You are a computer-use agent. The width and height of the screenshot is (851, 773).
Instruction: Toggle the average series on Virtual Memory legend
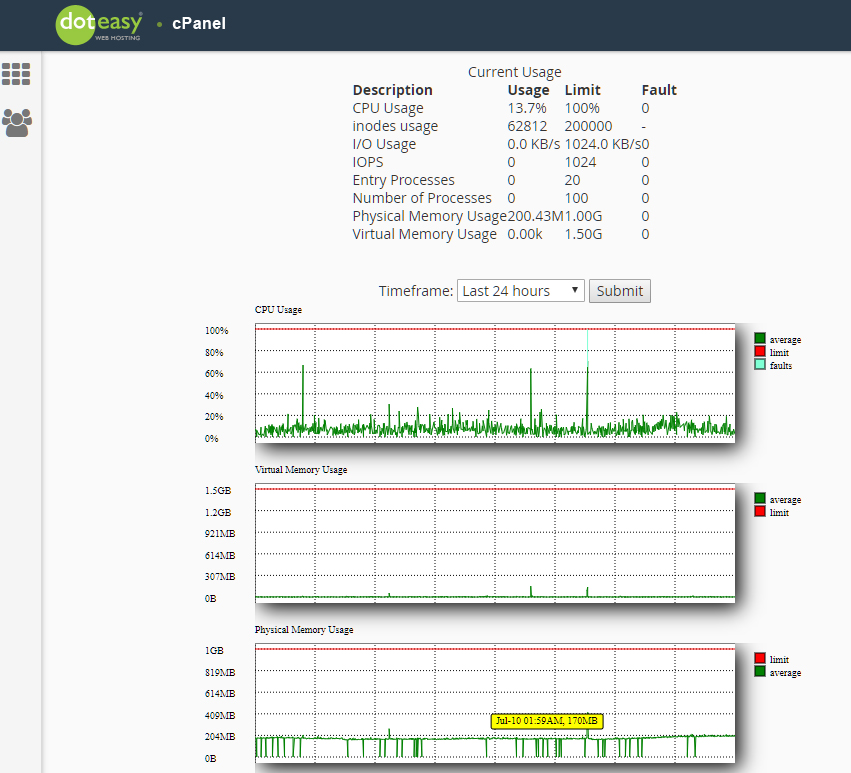(x=761, y=499)
